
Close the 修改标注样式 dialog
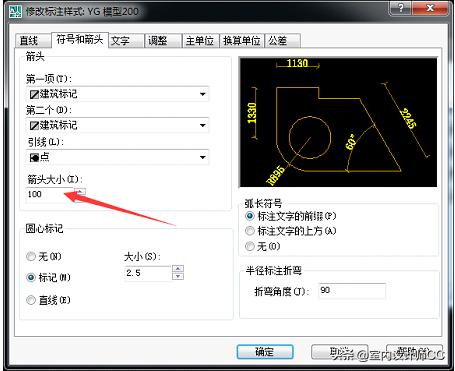[x=430, y=8]
